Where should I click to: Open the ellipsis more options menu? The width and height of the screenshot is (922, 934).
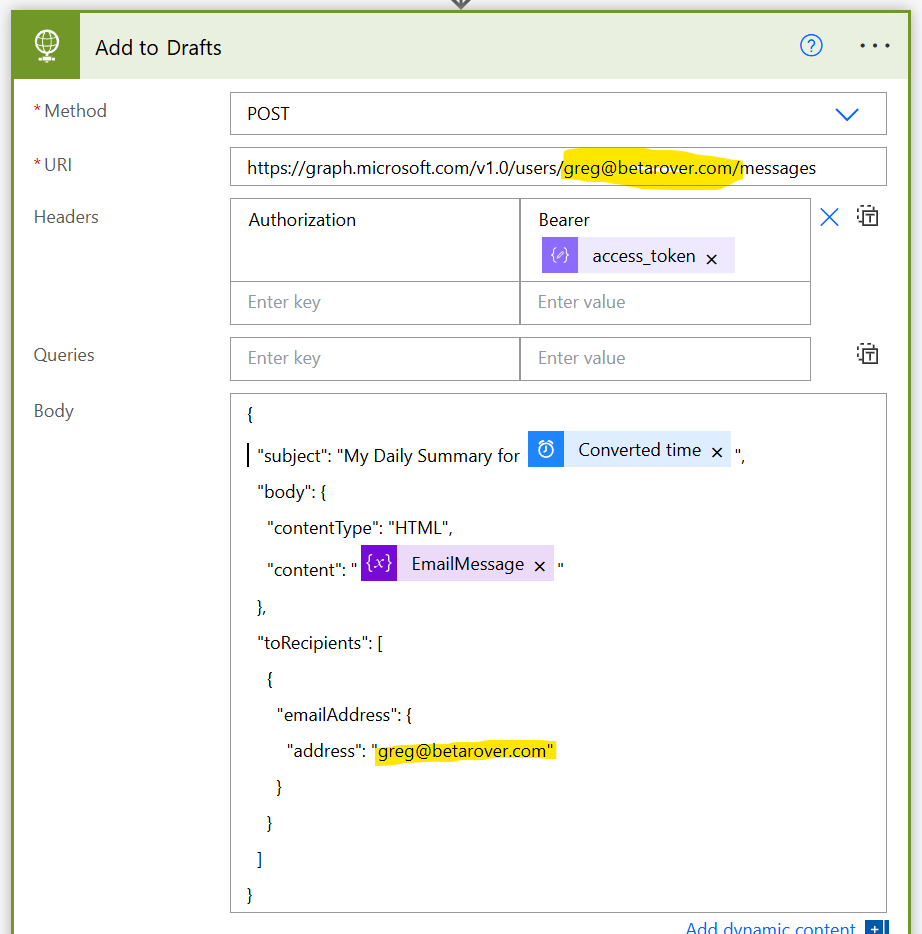(874, 46)
